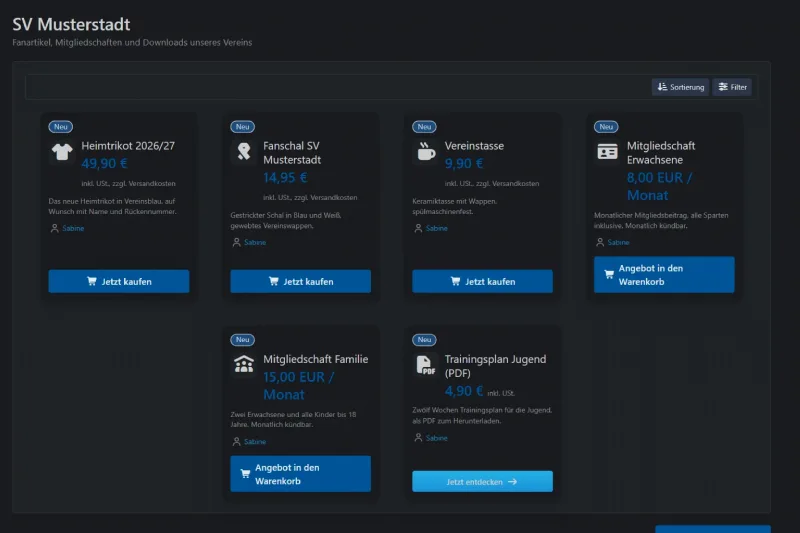
Task: Buy the Vereinstasse with Jetzt kaufen
Action: click(x=482, y=282)
